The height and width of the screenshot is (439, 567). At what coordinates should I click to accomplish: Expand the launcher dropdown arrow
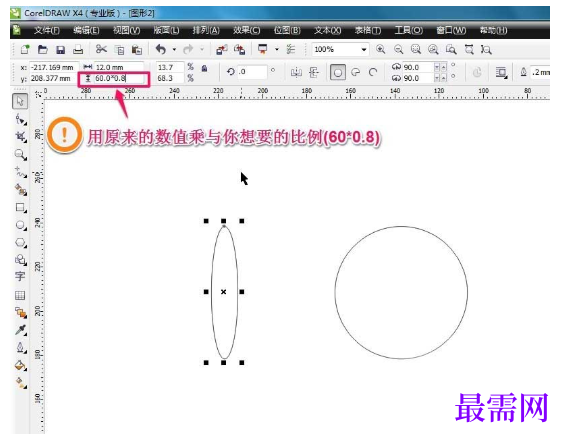[x=277, y=49]
